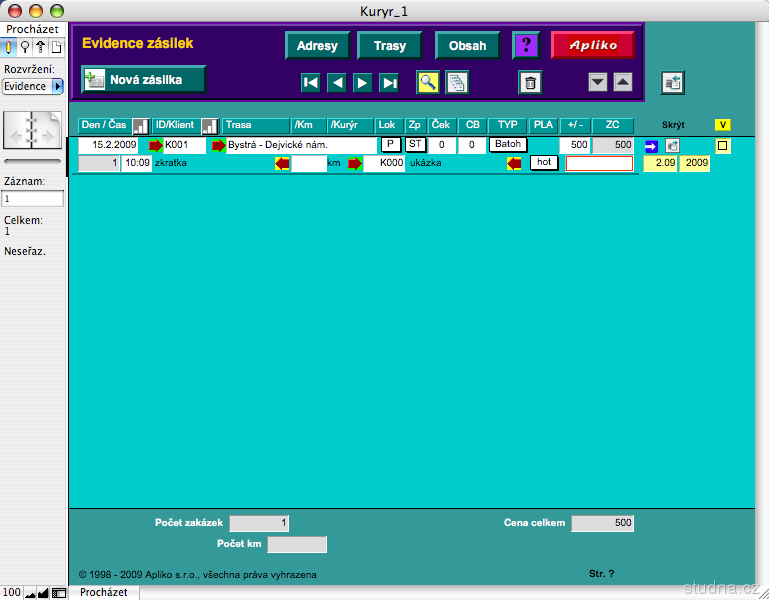Click the down triangle button in header
Viewport: 769px width, 600px height.
click(598, 82)
